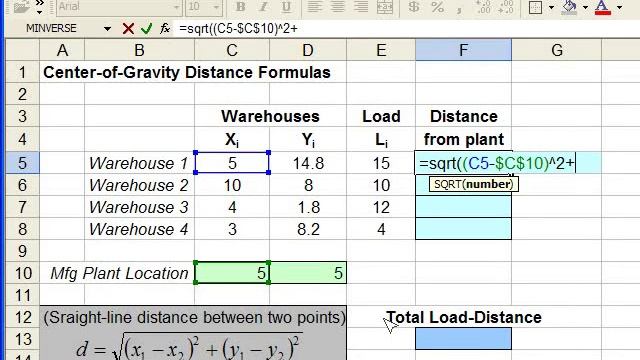
Task: Click Warehouse 1 load cell showing 15
Action: (x=381, y=163)
